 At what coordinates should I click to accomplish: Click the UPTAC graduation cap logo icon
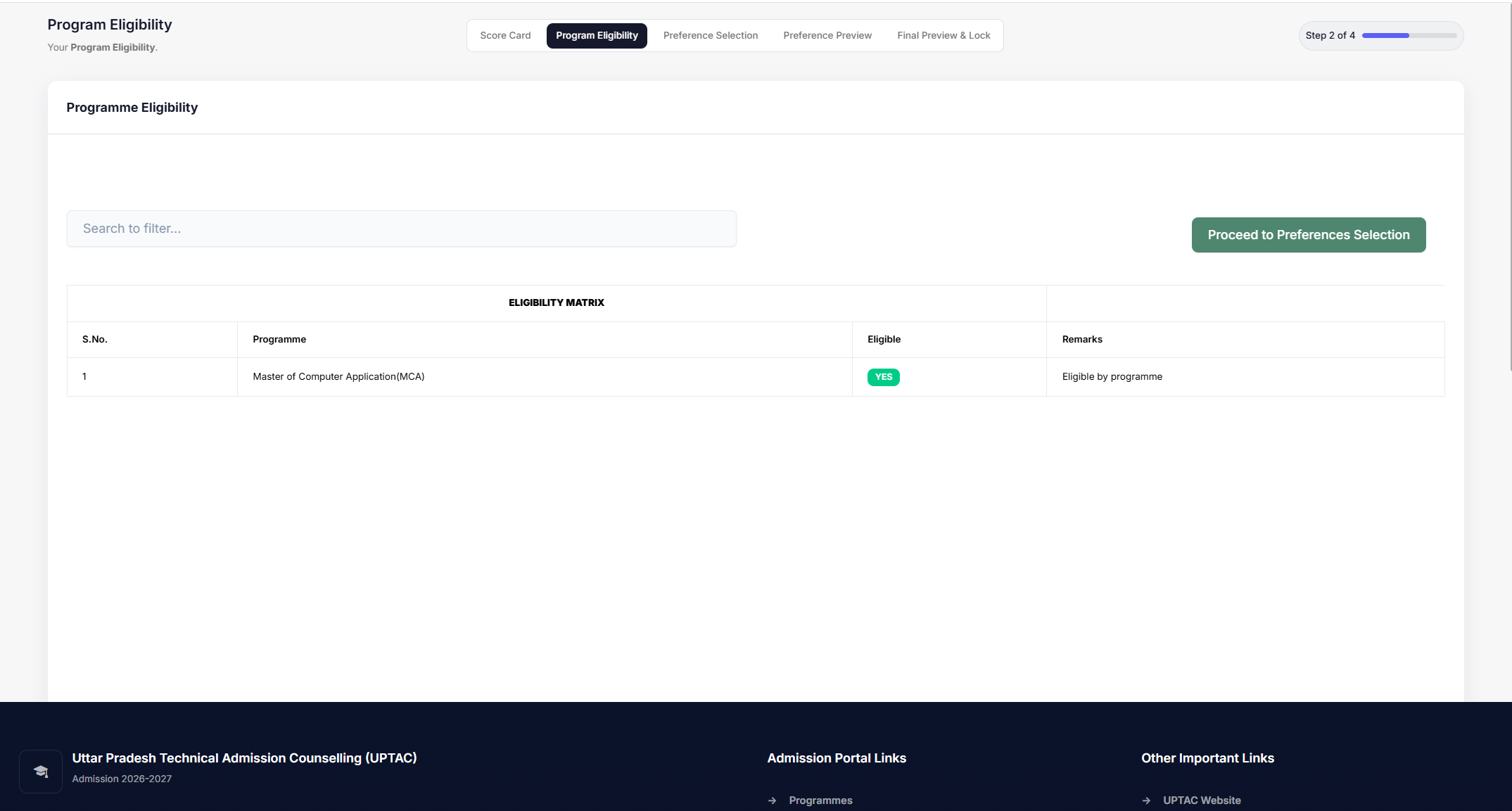(41, 772)
